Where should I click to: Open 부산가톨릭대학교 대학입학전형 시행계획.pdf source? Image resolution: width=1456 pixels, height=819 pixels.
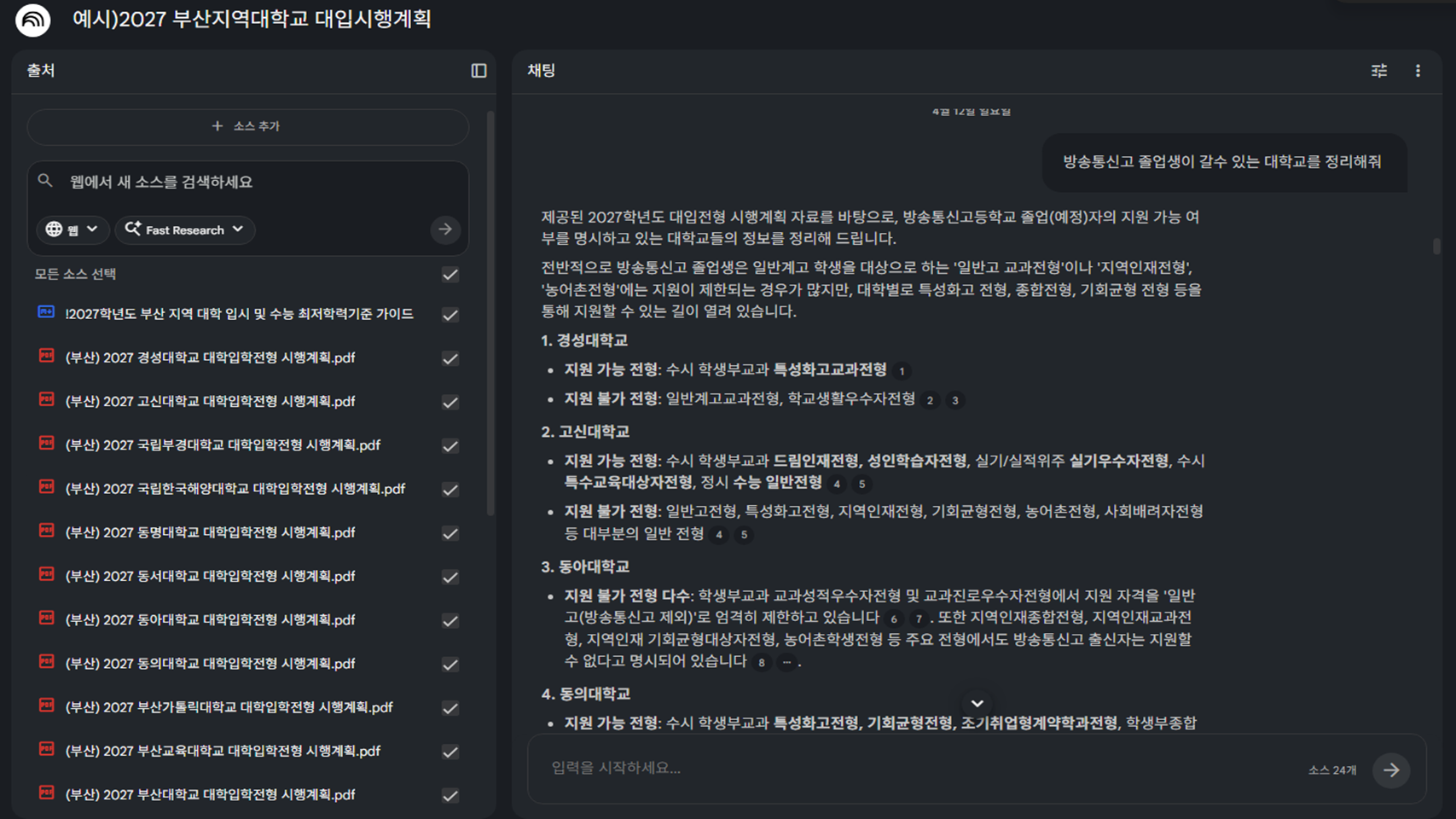tap(229, 707)
